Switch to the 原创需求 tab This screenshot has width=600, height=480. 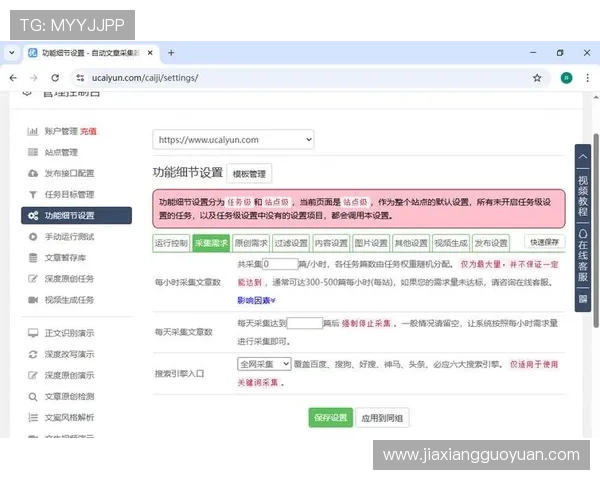[251, 243]
